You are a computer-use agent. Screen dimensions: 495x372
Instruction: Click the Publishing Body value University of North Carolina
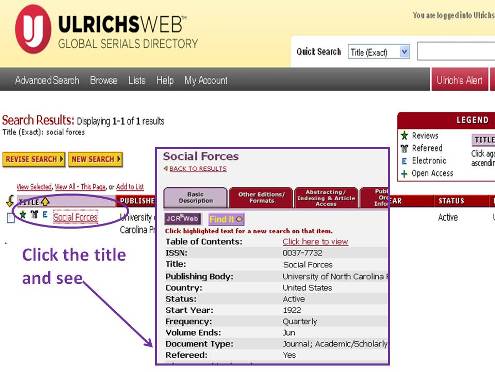335,276
